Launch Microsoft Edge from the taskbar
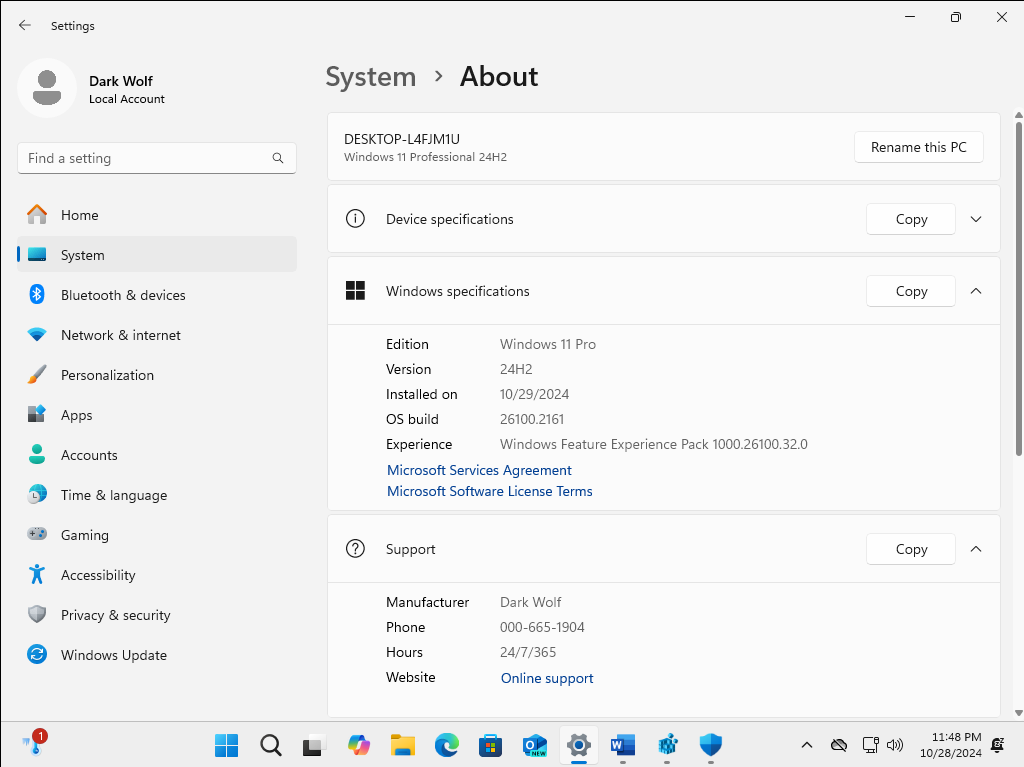The height and width of the screenshot is (767, 1024). pyautogui.click(x=447, y=744)
